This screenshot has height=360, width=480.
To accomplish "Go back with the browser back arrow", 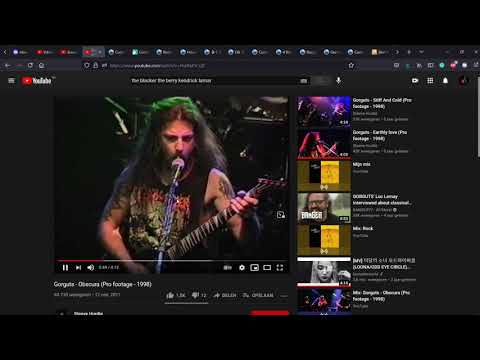I will pyautogui.click(x=7, y=65).
